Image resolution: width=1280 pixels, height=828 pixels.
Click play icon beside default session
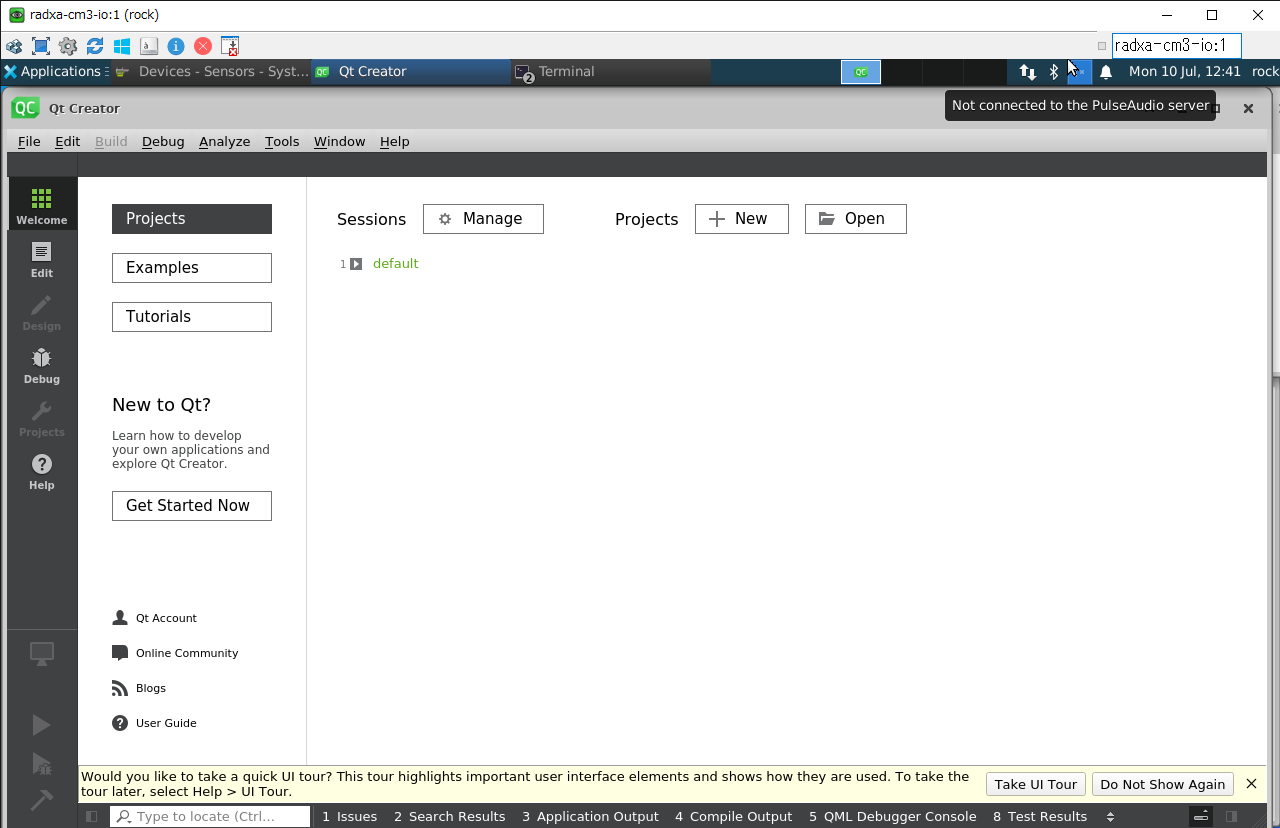[356, 264]
